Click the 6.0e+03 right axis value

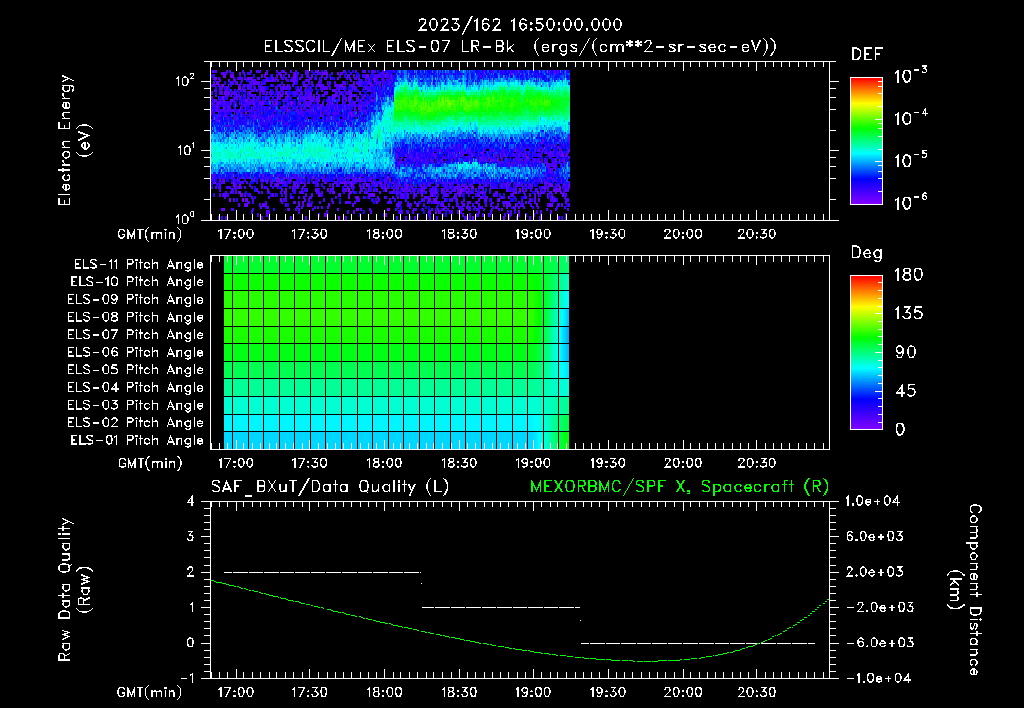(x=875, y=536)
